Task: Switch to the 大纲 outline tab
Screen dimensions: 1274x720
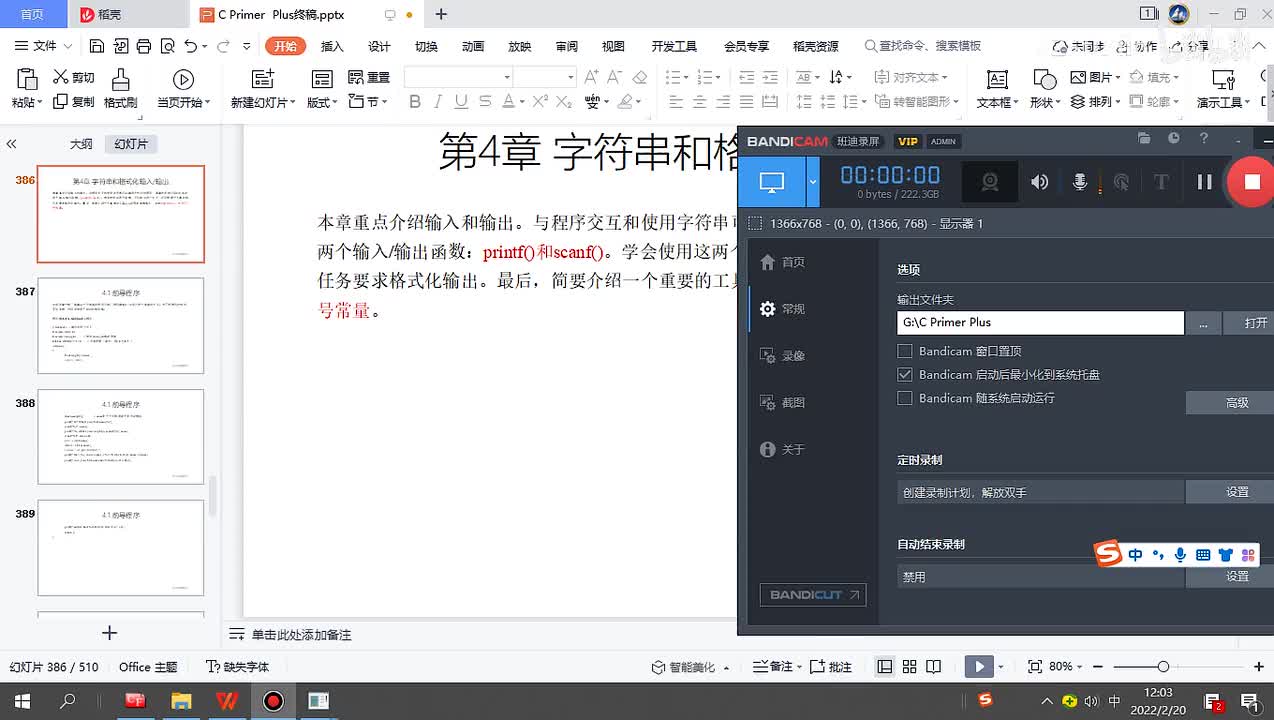Action: (81, 144)
